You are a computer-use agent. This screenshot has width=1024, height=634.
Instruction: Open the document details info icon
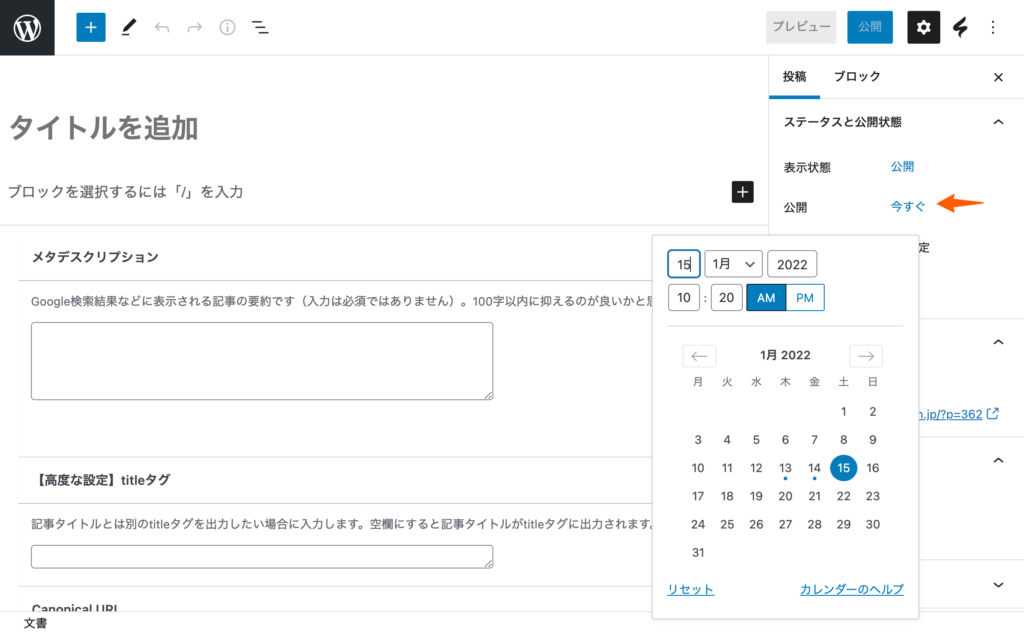point(227,27)
